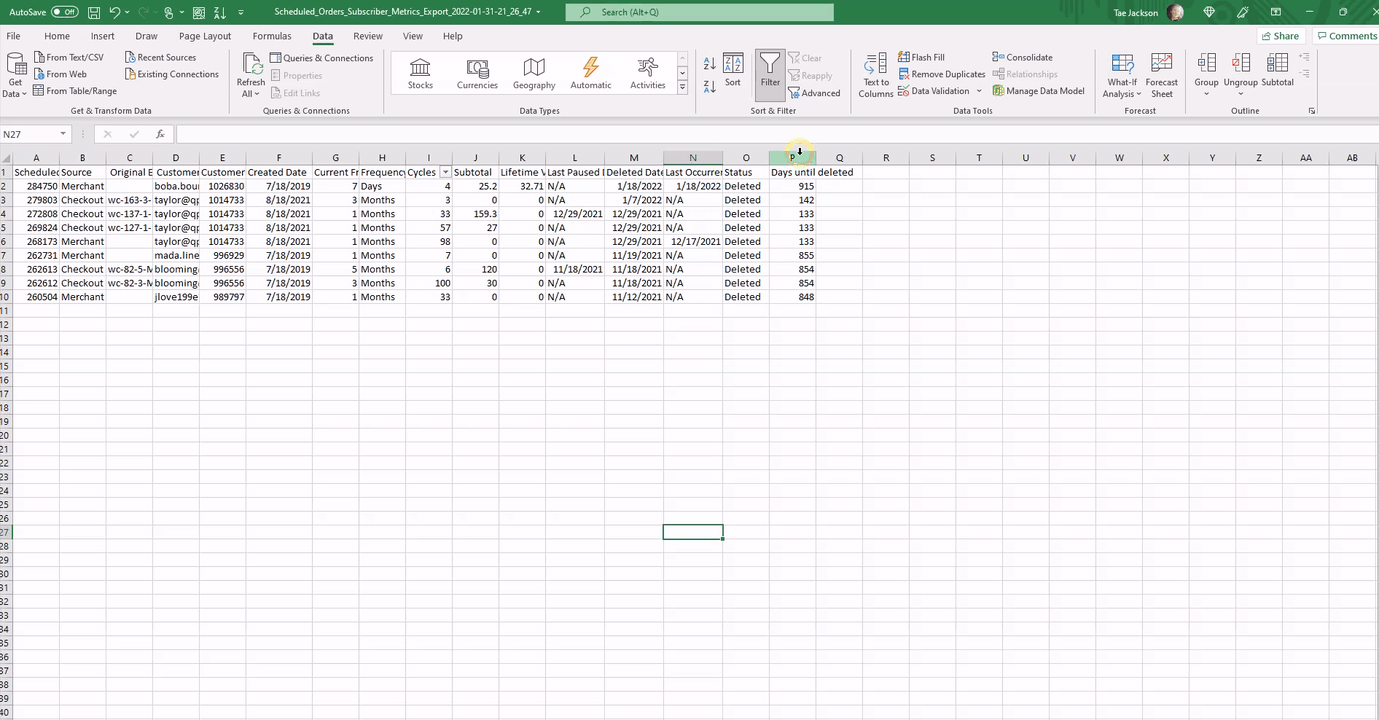Import data From Text/CSV
This screenshot has width=1379, height=720.
pyautogui.click(x=68, y=58)
